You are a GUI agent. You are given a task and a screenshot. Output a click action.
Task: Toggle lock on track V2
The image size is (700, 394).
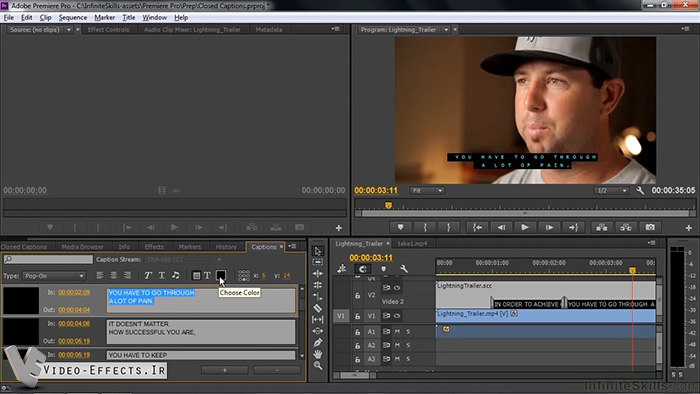[x=358, y=295]
